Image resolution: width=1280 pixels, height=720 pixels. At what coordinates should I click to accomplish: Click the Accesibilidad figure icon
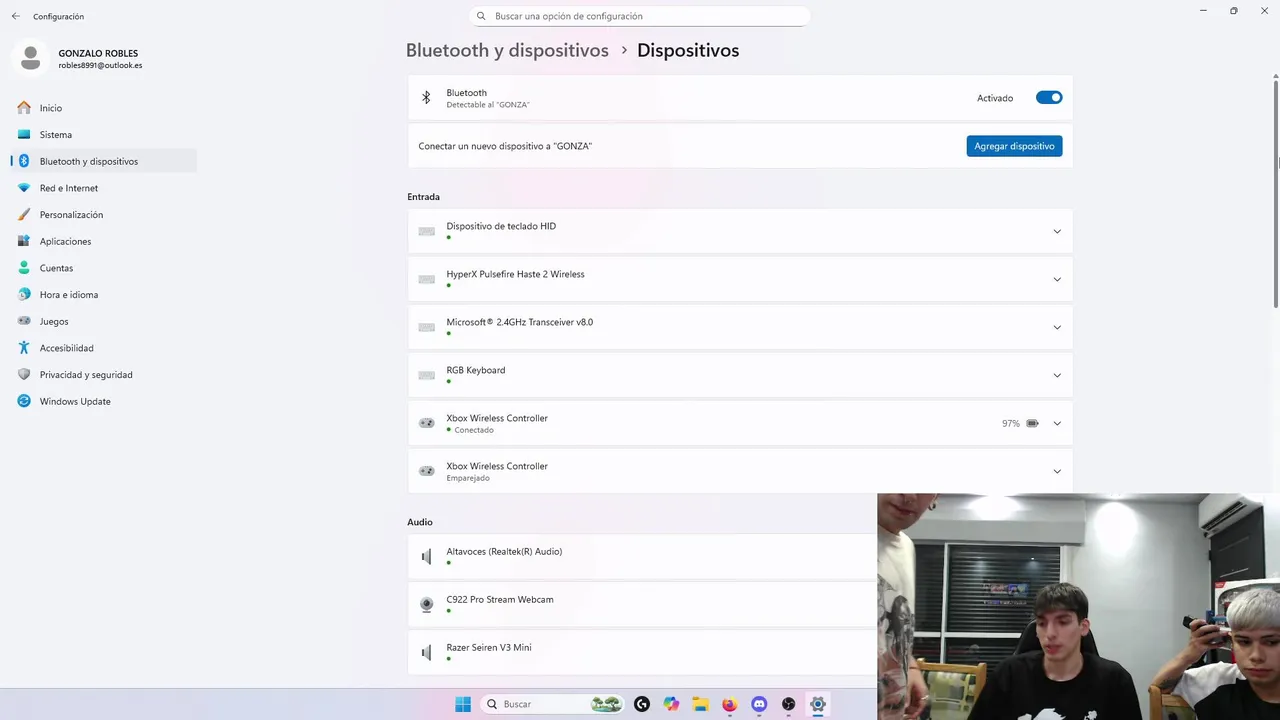click(24, 348)
